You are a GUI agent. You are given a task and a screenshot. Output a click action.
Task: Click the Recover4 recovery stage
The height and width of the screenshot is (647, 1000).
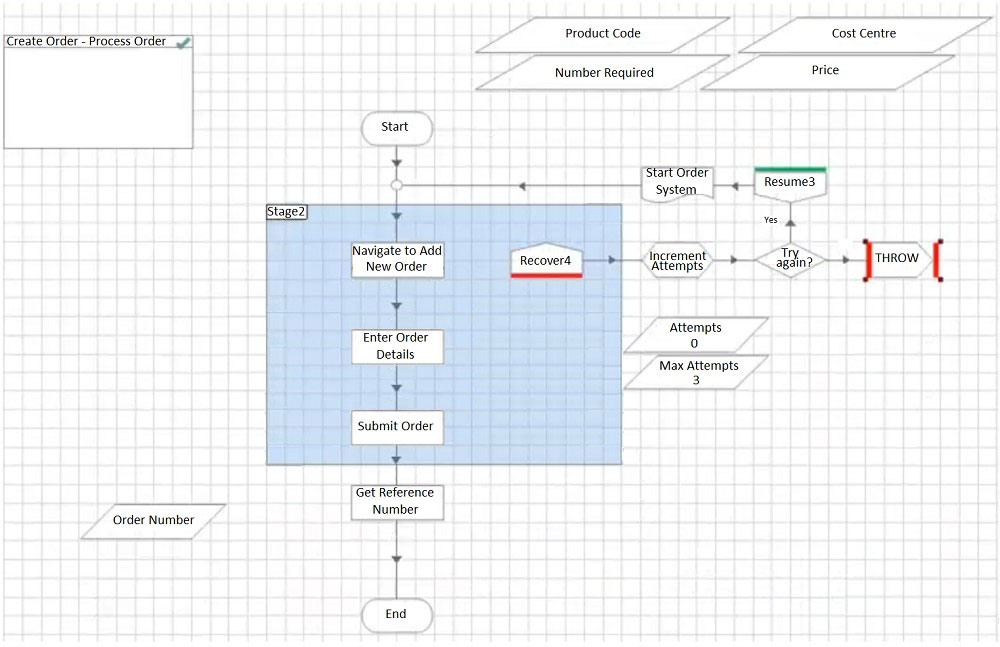(546, 260)
